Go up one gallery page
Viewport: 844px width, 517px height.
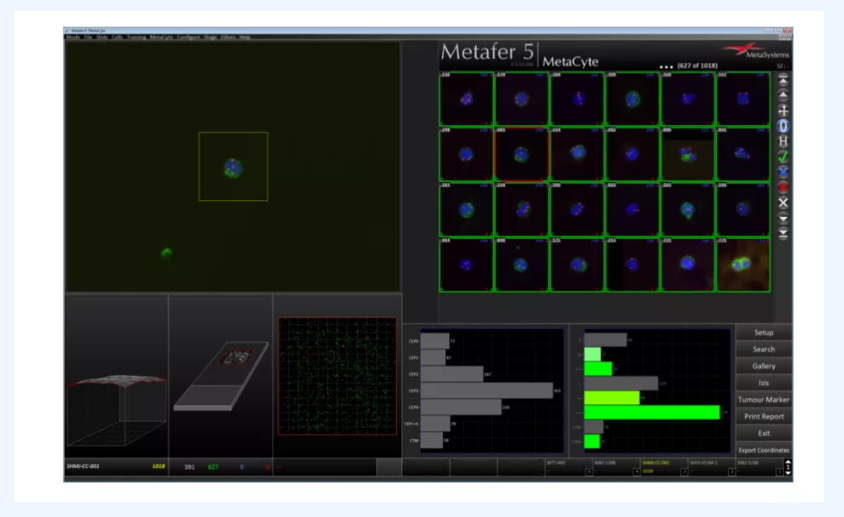tap(783, 96)
